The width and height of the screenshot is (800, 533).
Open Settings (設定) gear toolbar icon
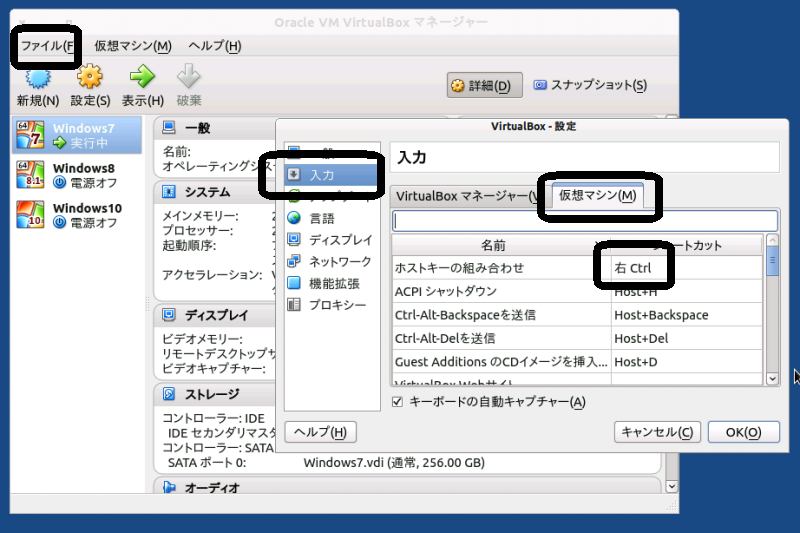click(x=90, y=77)
